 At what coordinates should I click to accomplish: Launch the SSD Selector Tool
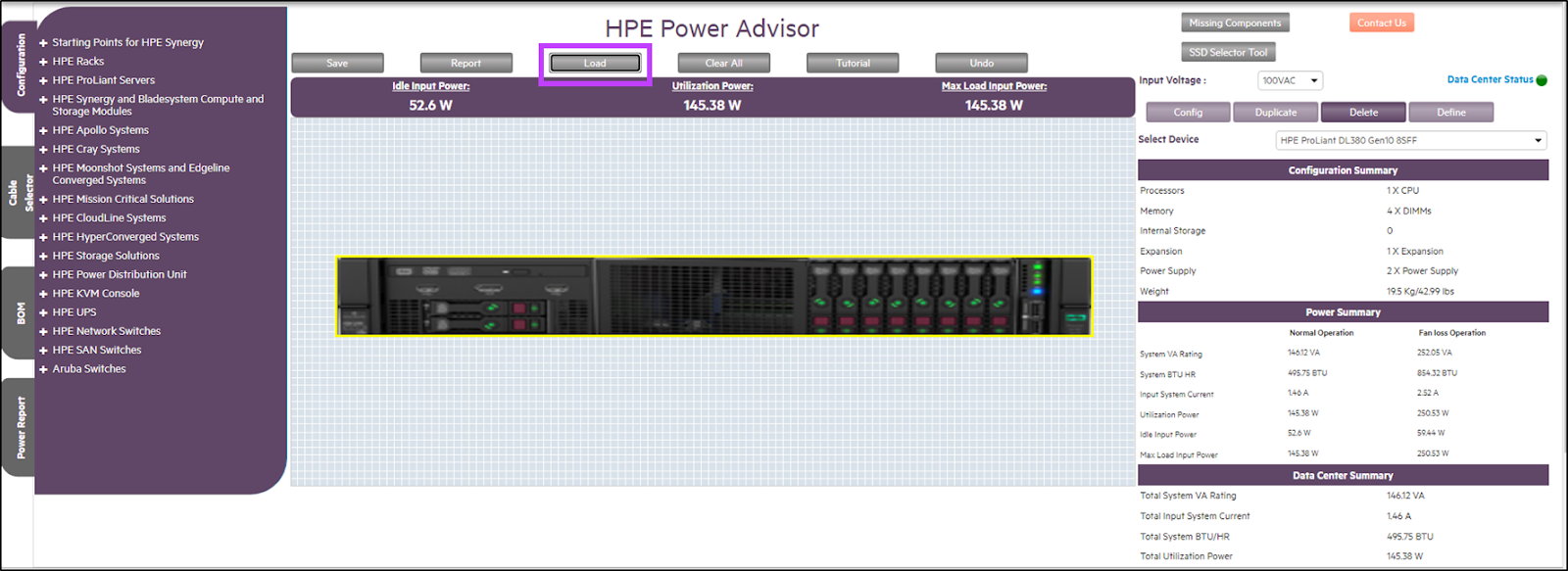point(1228,53)
